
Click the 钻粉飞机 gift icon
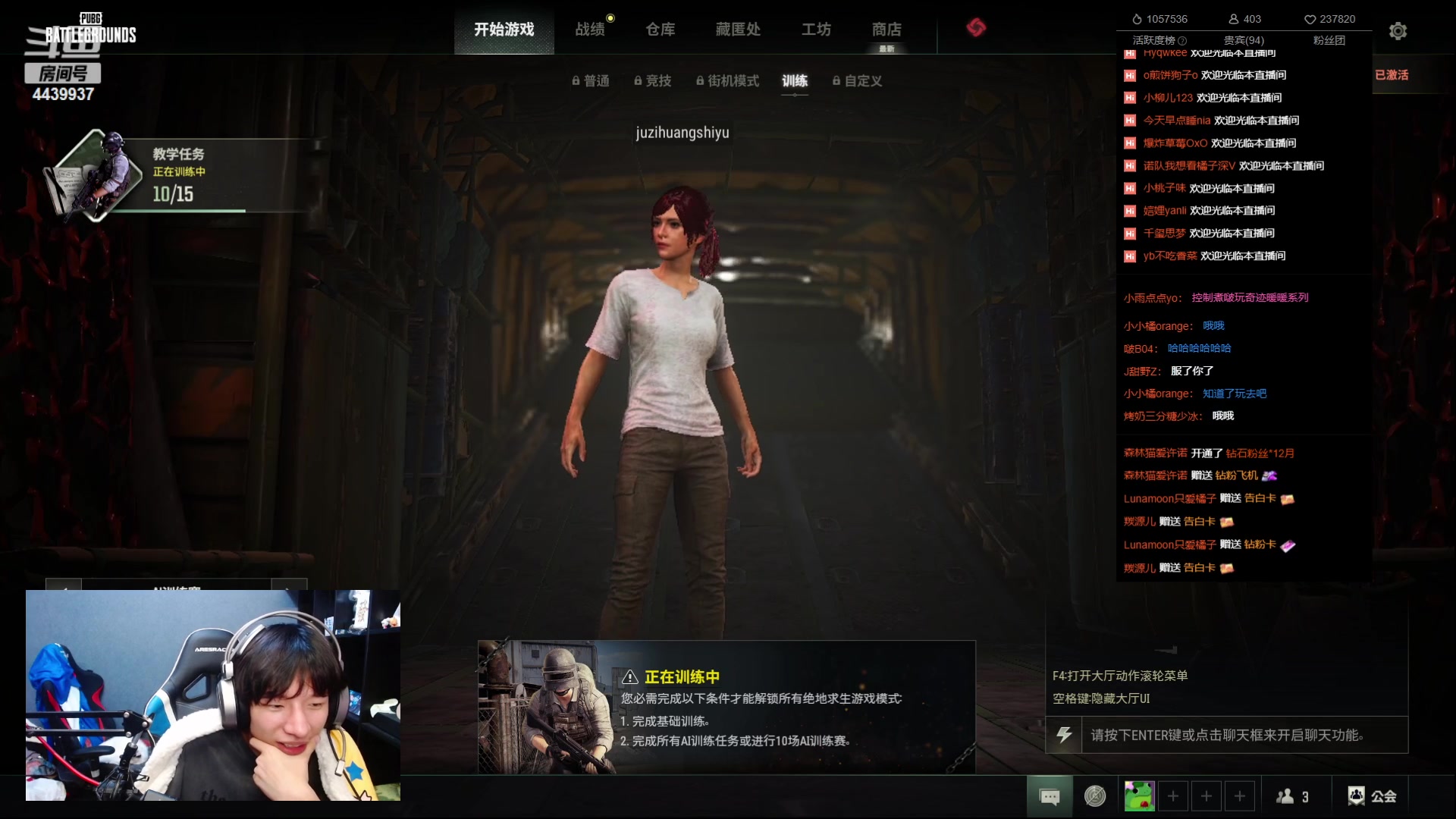(1269, 475)
